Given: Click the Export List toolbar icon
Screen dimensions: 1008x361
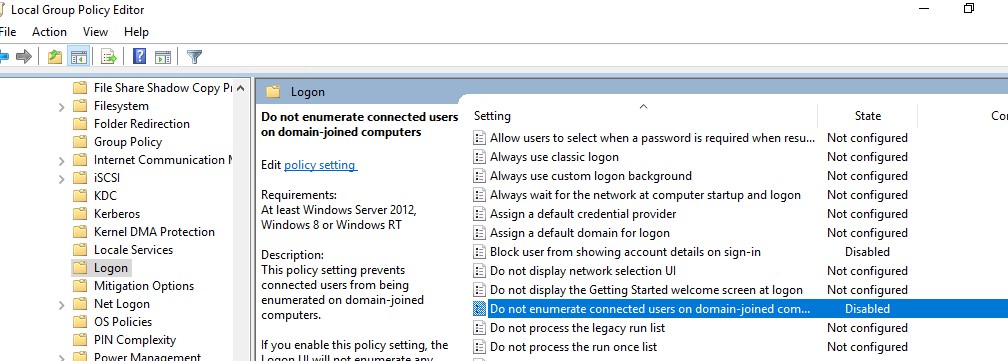Looking at the screenshot, I should tap(109, 57).
